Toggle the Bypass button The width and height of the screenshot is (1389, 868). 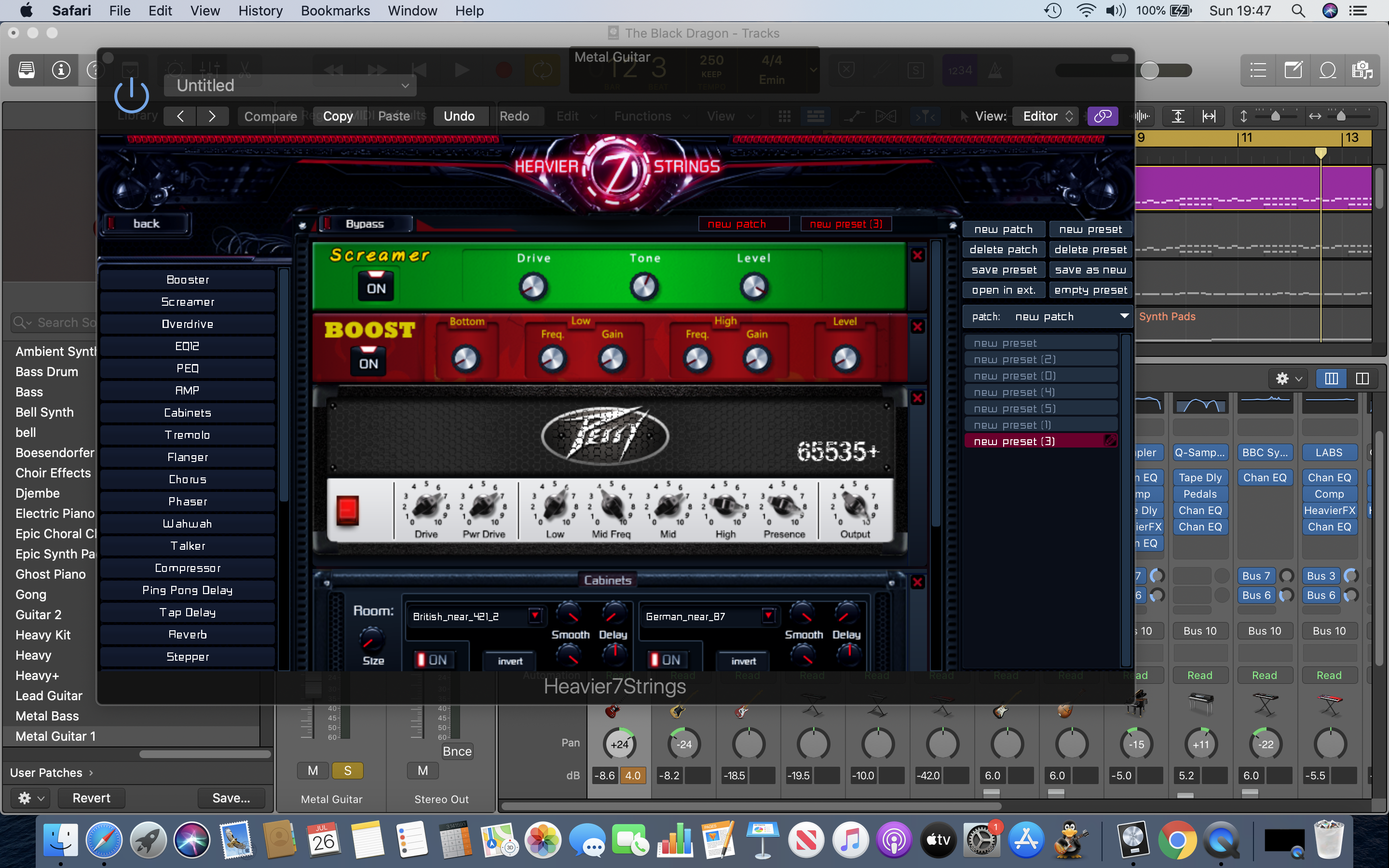pyautogui.click(x=365, y=223)
